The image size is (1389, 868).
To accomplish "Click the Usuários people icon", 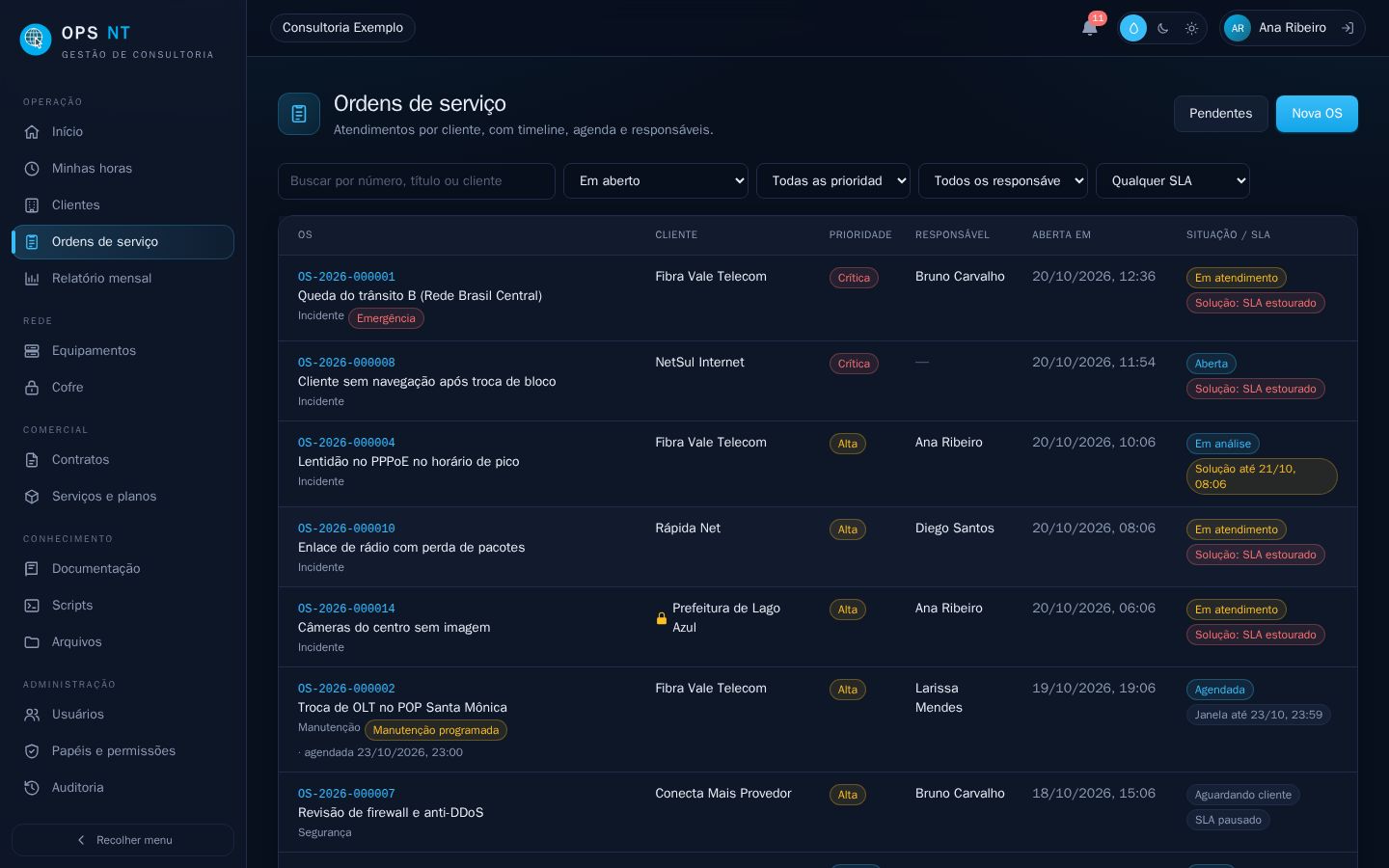I will pos(32,715).
